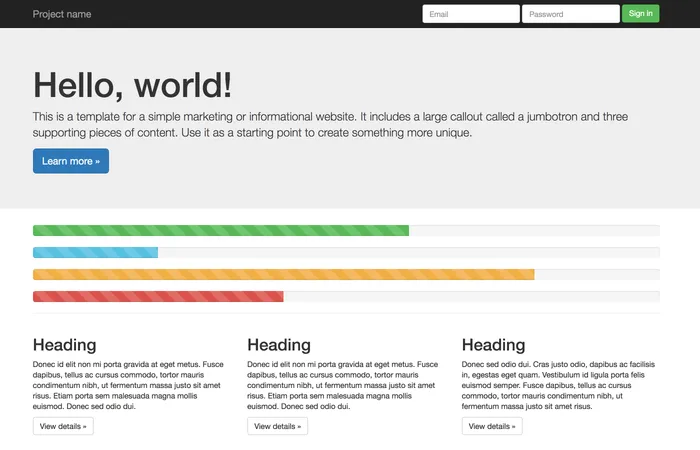Image resolution: width=700 pixels, height=450 pixels.
Task: Click the Heading title in middle column
Action: pyautogui.click(x=279, y=345)
